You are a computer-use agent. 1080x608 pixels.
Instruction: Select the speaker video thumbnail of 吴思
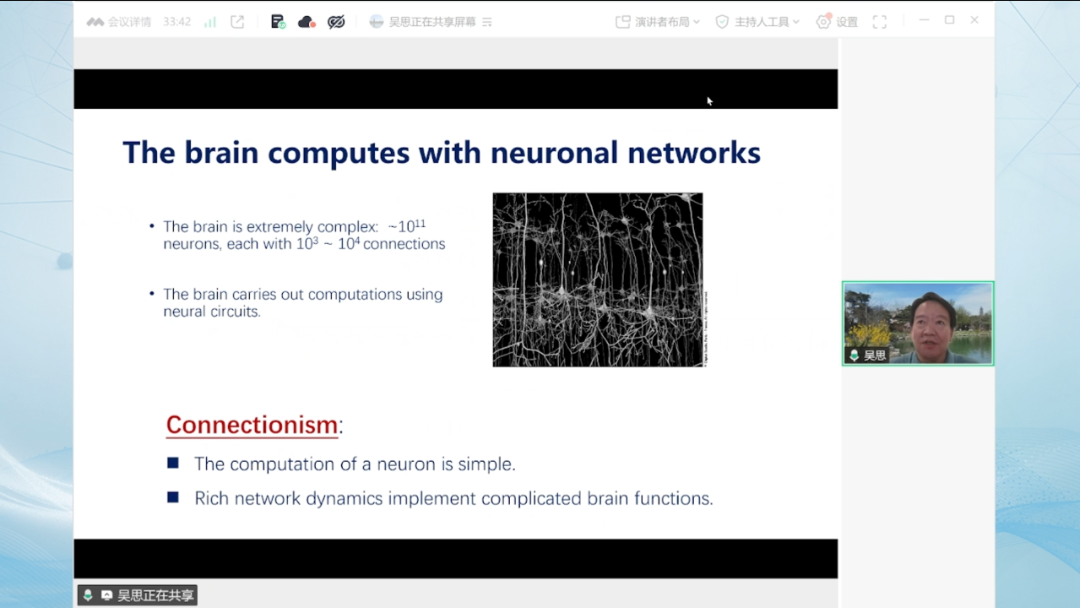pyautogui.click(x=918, y=323)
